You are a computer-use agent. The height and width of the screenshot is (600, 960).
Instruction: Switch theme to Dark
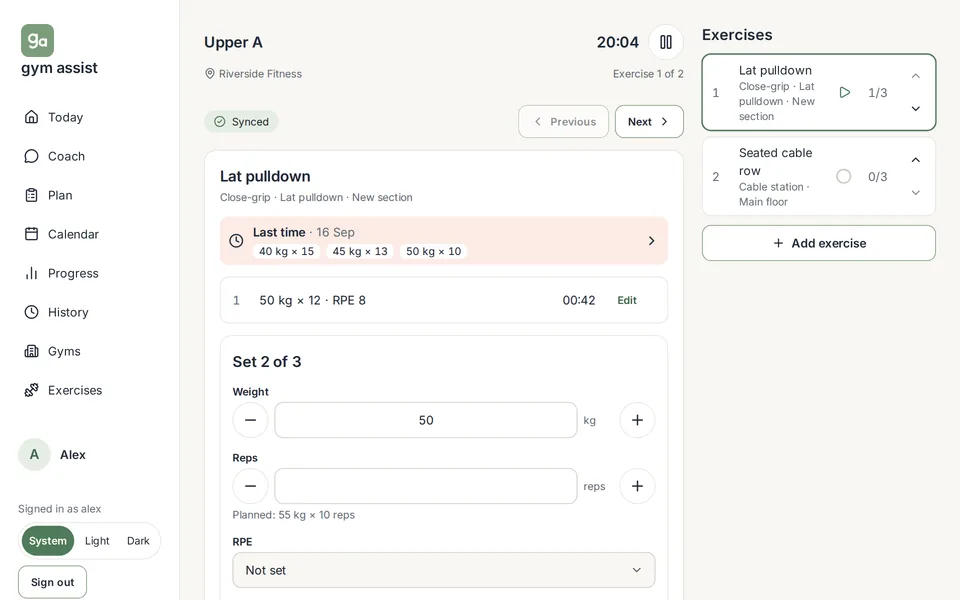click(x=138, y=541)
